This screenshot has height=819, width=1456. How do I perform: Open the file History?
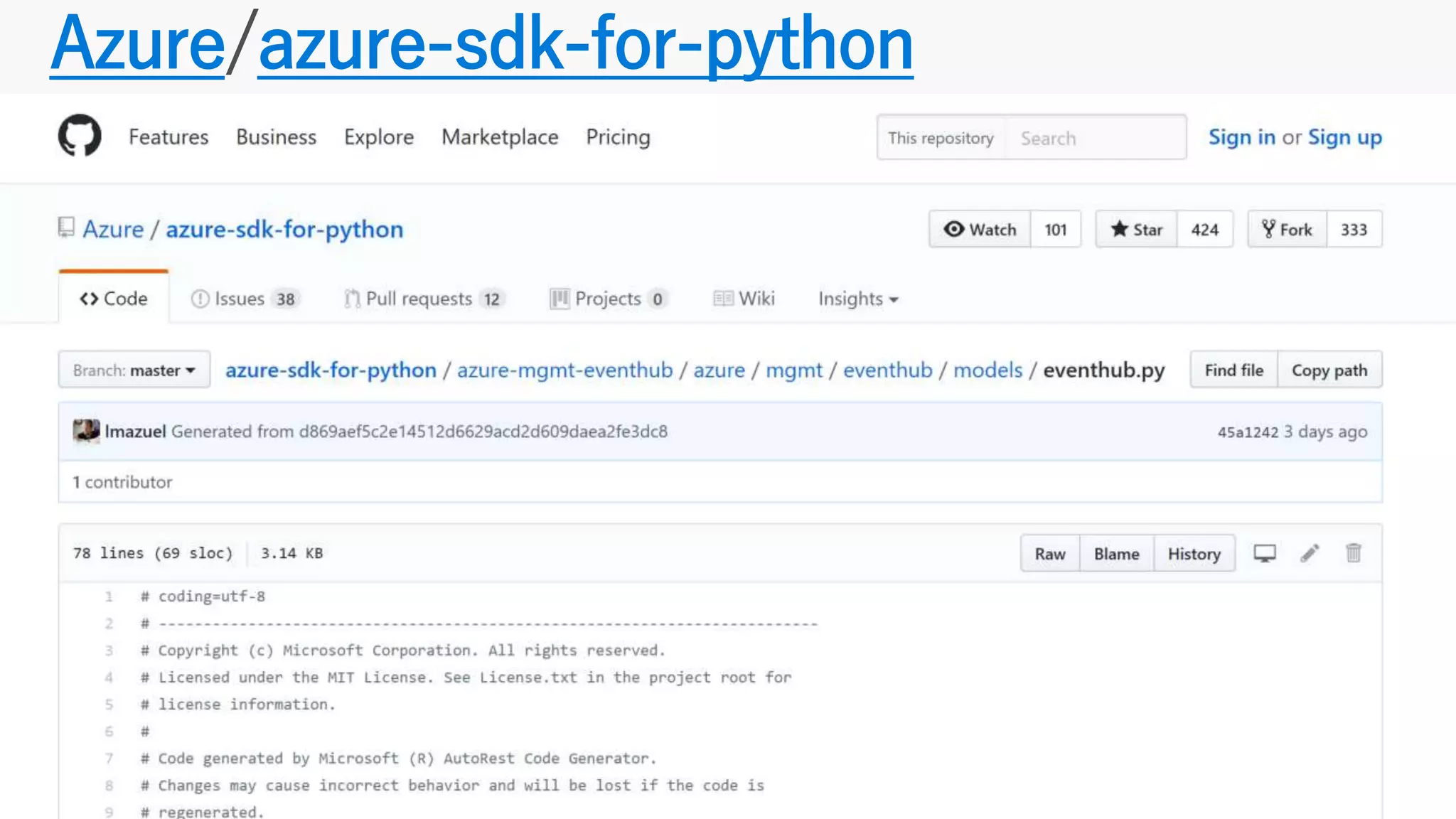click(1194, 553)
